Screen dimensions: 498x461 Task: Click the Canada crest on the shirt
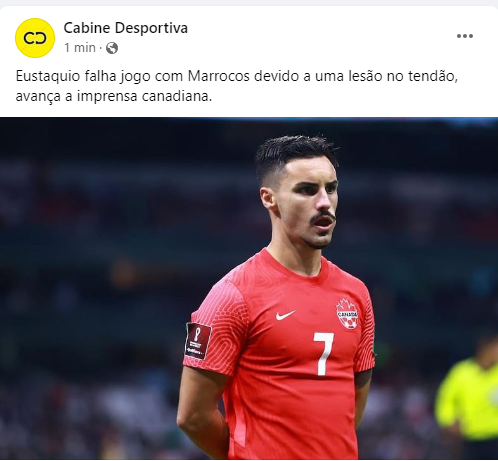click(x=347, y=314)
